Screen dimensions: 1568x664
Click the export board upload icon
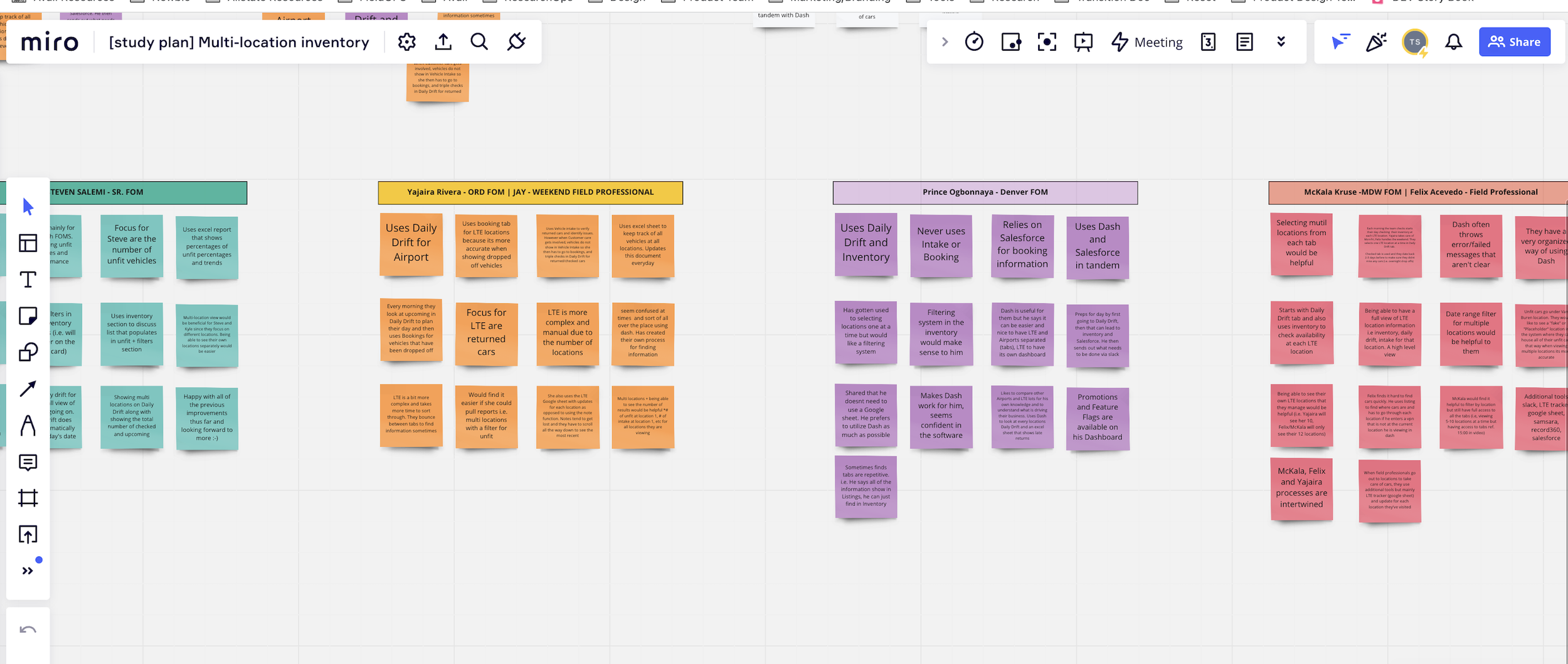[443, 42]
